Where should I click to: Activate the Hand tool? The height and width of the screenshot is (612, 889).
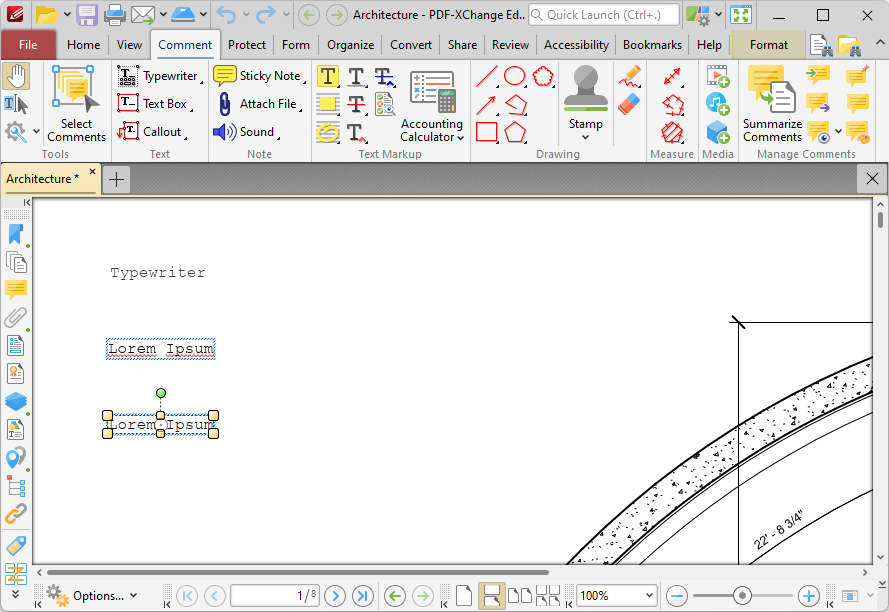(16, 76)
